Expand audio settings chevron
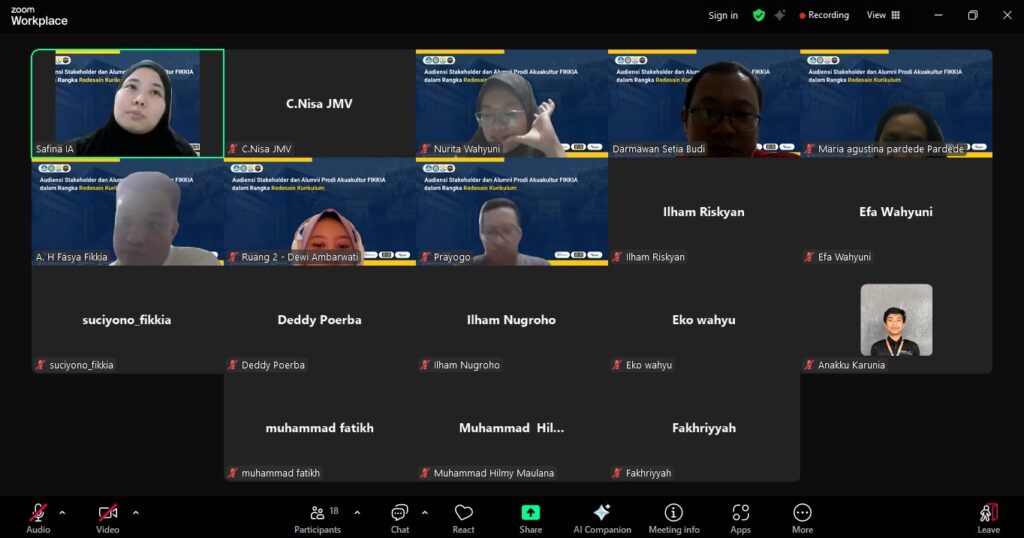This screenshot has height=538, width=1024. pyautogui.click(x=62, y=513)
